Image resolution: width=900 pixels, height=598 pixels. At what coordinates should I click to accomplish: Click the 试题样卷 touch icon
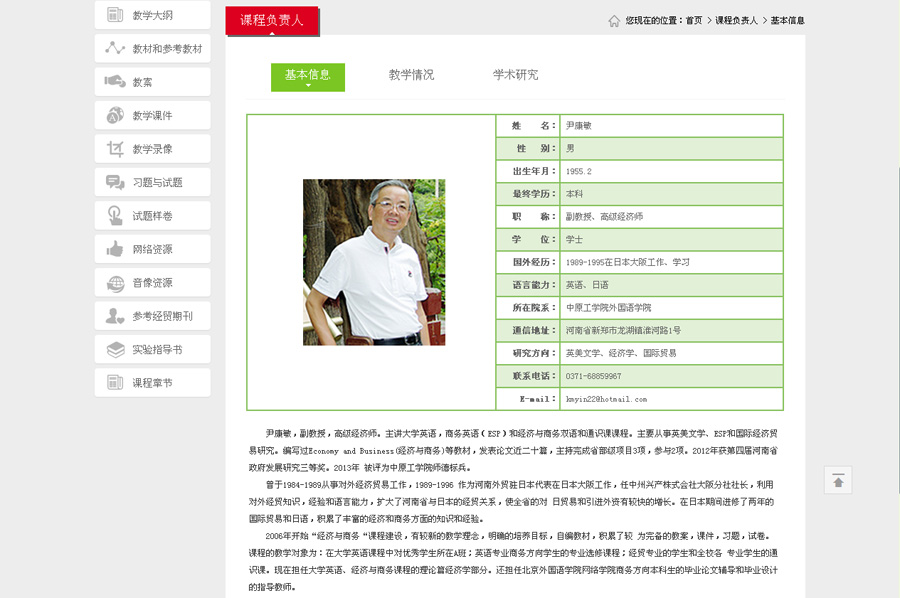click(x=115, y=216)
